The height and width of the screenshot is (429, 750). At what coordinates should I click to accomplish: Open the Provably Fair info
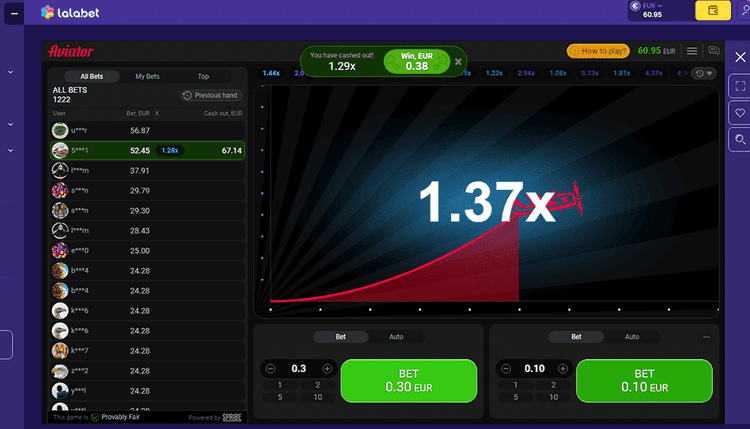tap(115, 417)
